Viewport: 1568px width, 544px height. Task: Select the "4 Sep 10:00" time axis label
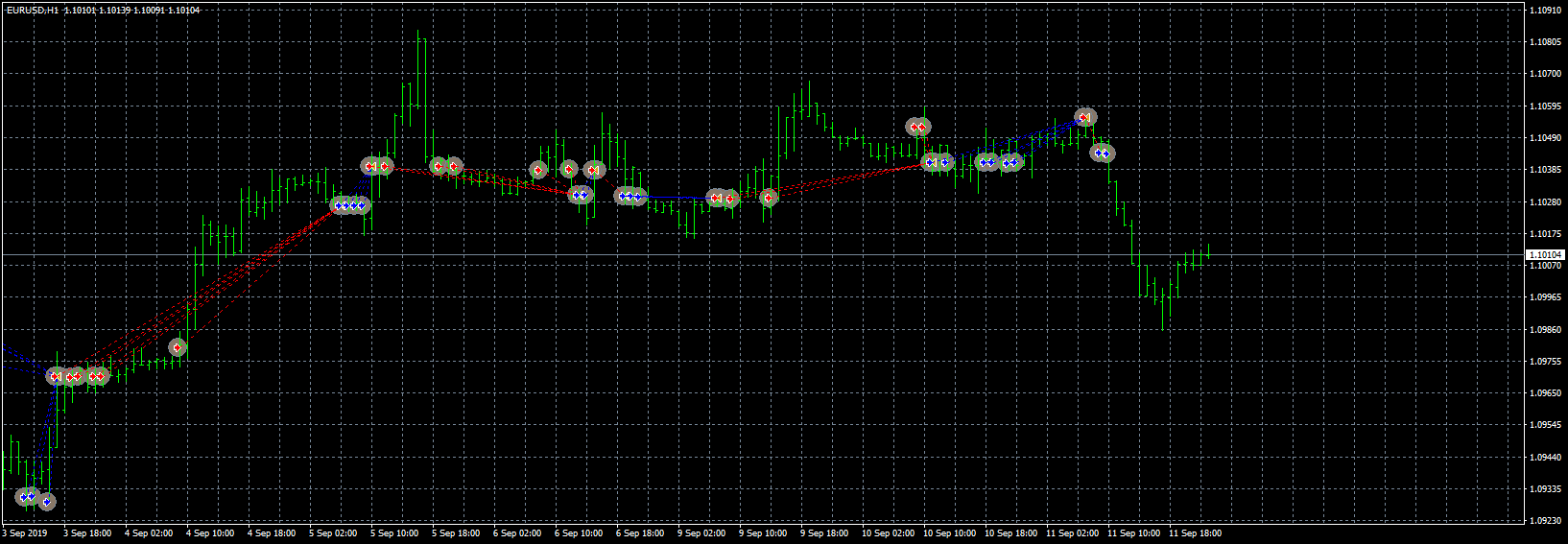click(x=210, y=533)
